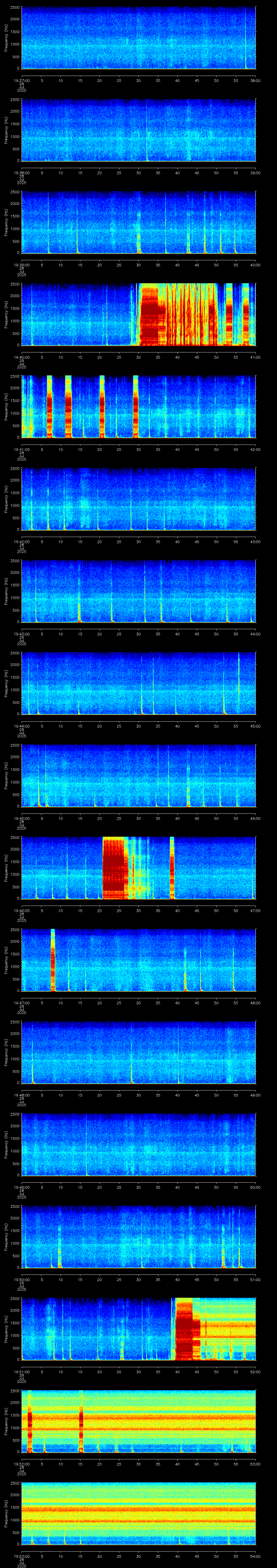Click the 19:37:00 time label

(x=21, y=80)
